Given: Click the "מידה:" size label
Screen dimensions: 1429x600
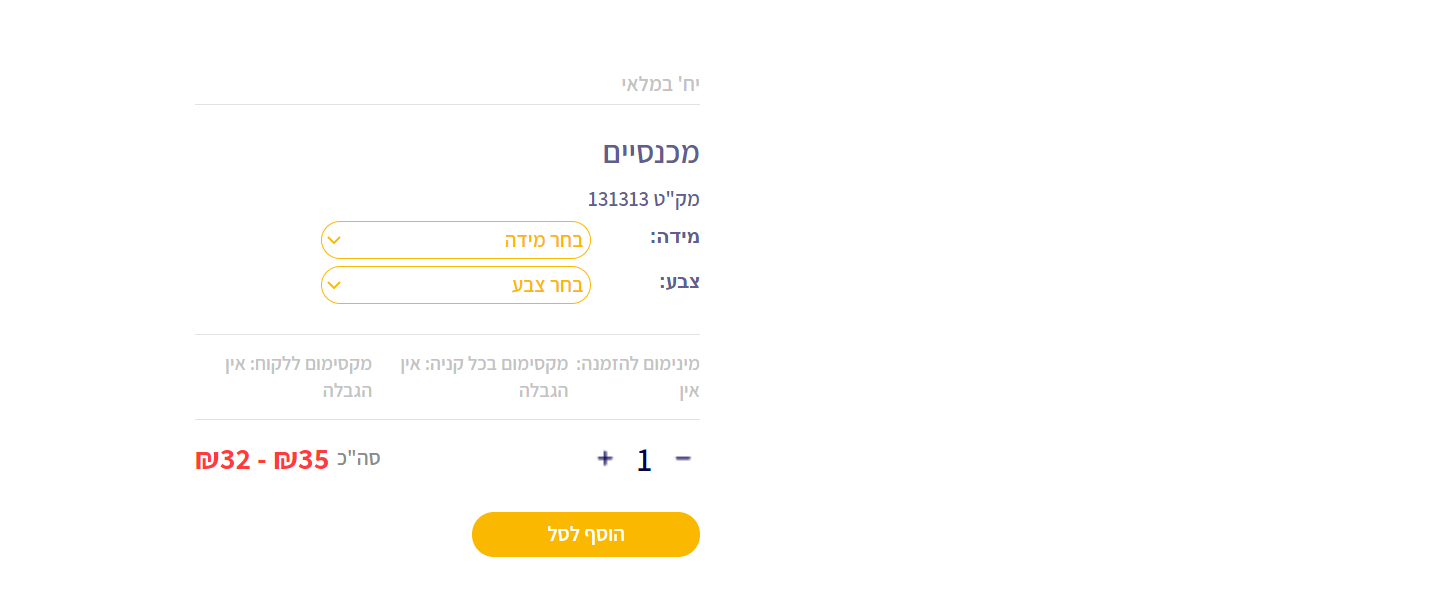Looking at the screenshot, I should point(675,237).
